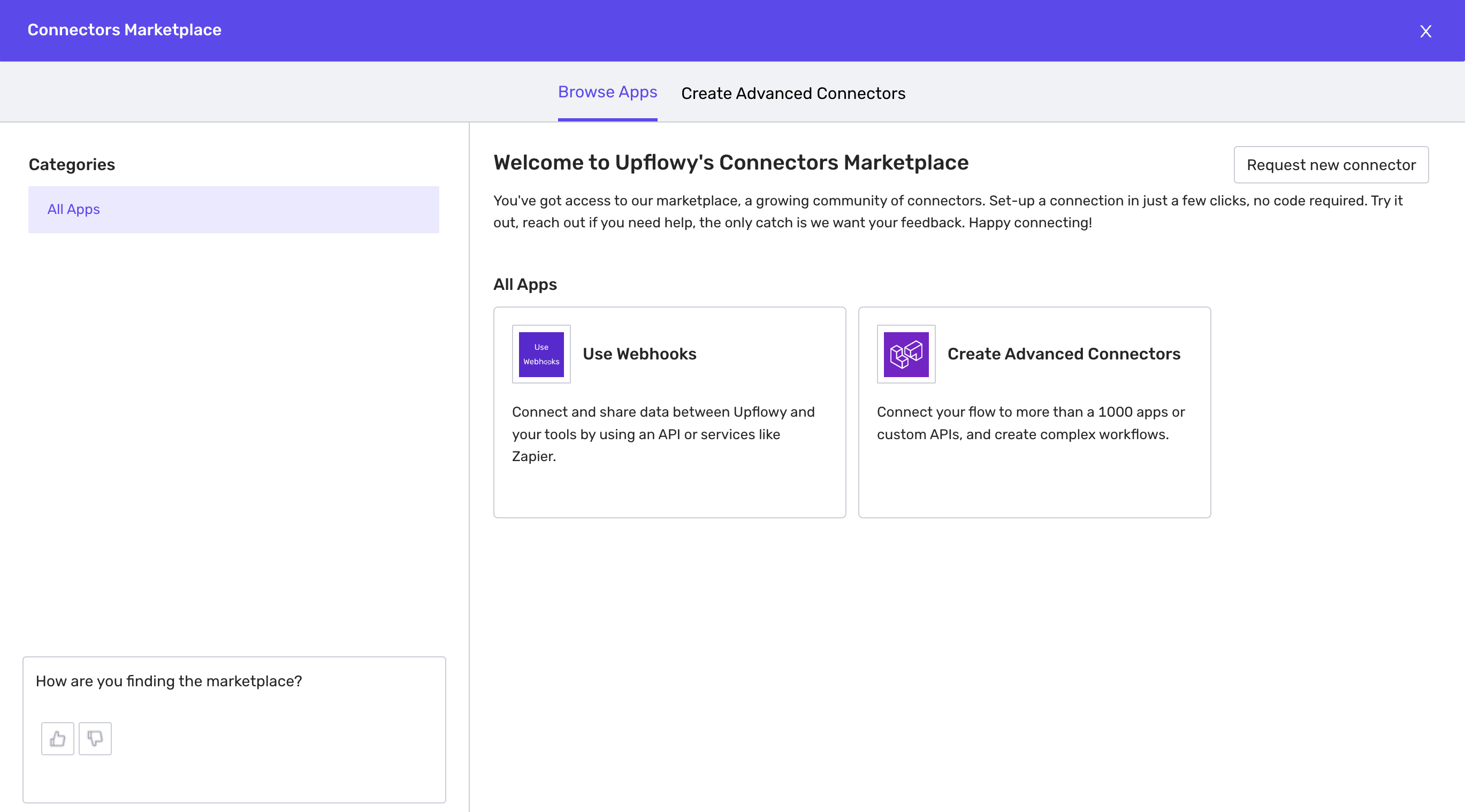This screenshot has width=1465, height=812.
Task: Click 'Connect your flow to more' description
Action: coord(1031,423)
